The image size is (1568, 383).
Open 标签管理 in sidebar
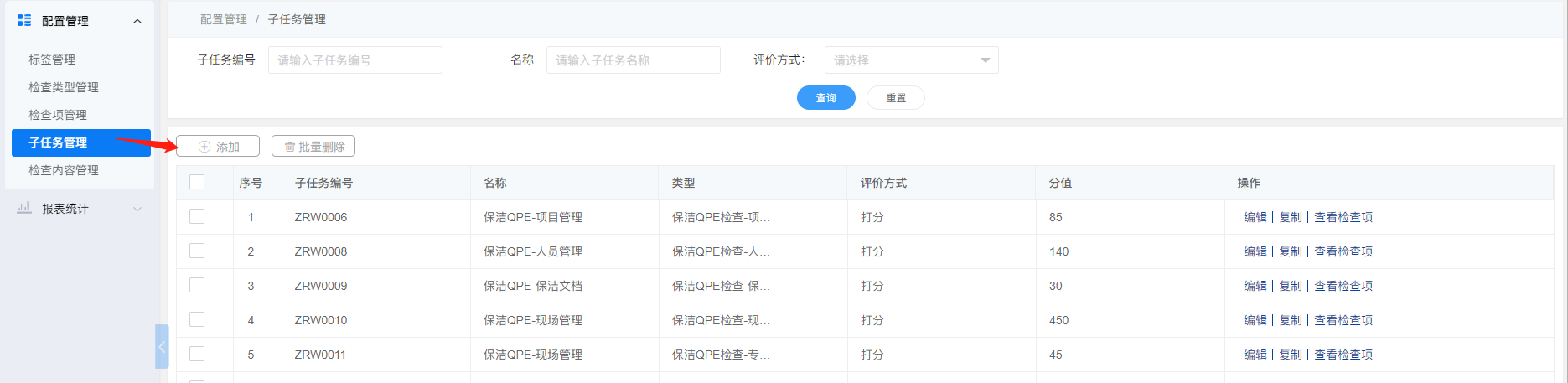52,60
